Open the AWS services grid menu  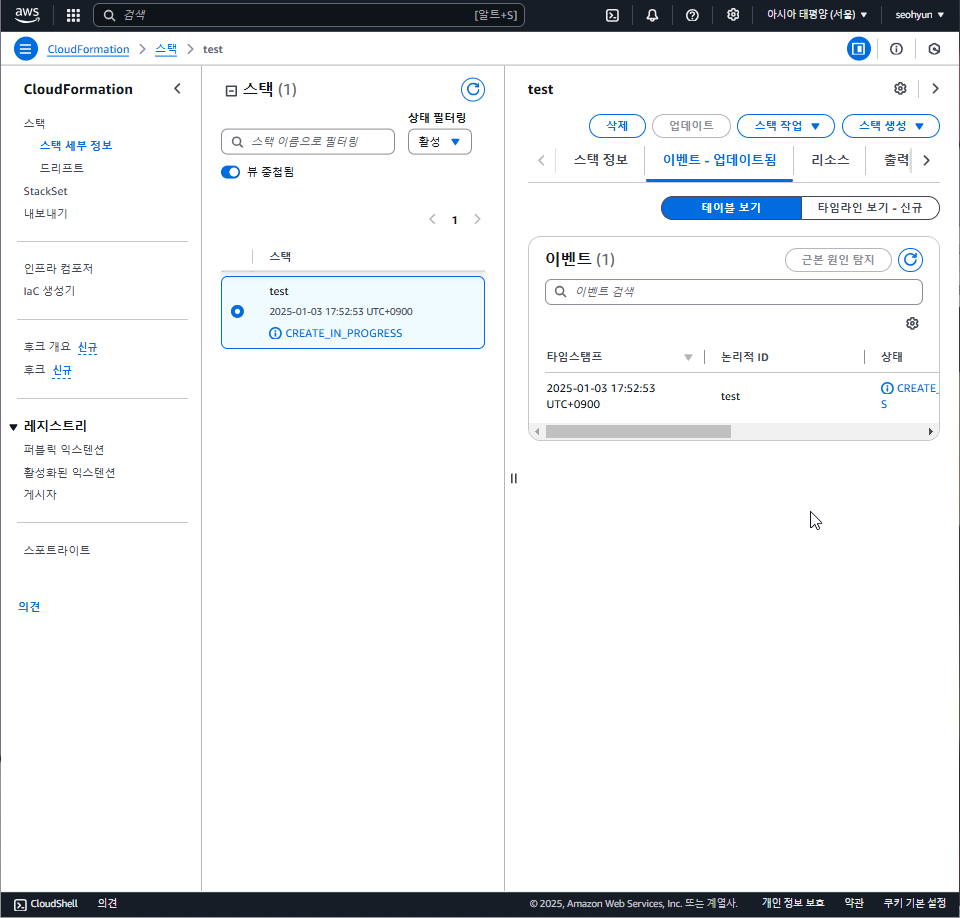(73, 15)
